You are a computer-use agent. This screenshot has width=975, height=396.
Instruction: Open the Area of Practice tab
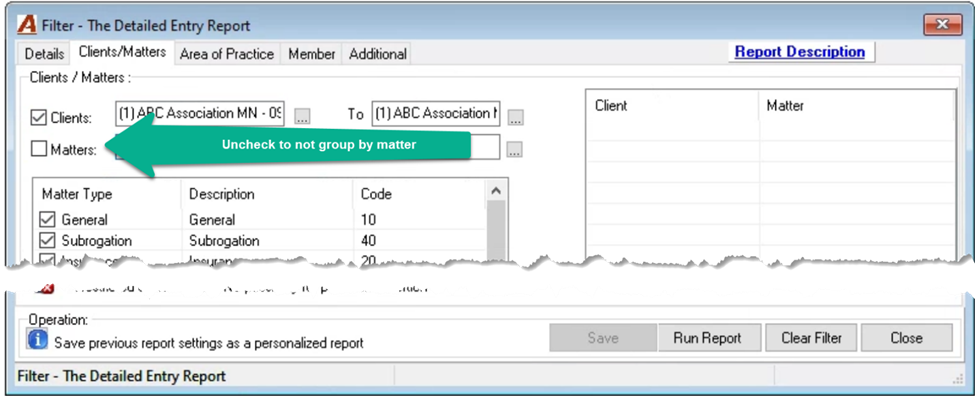tap(227, 54)
